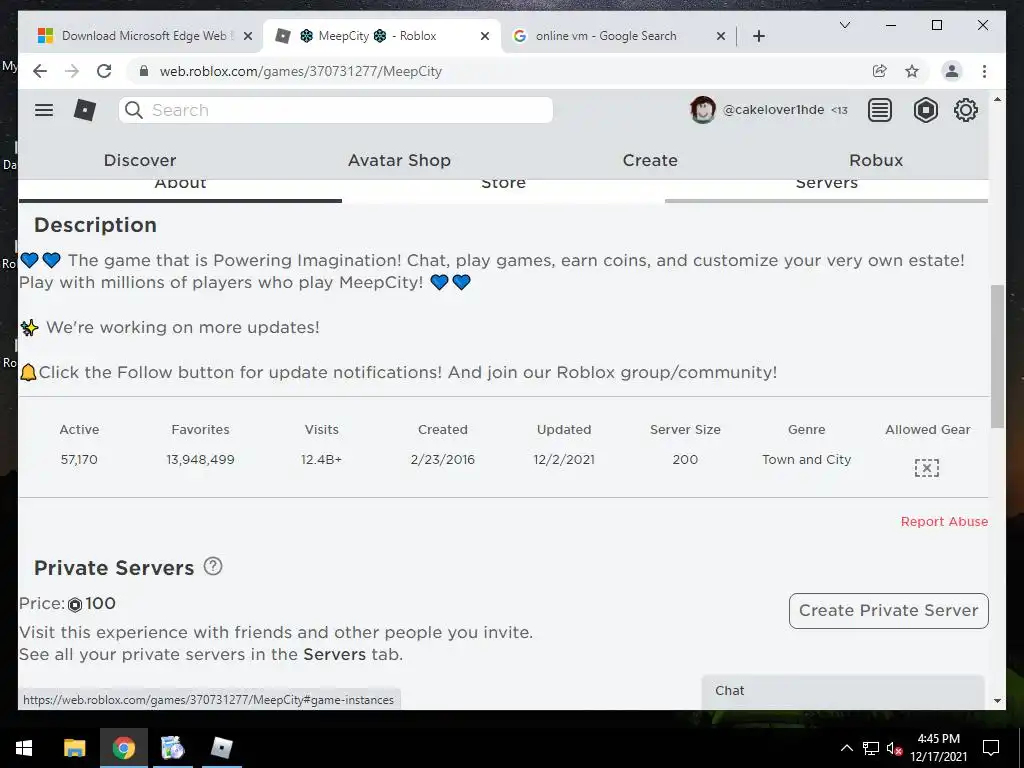Bookmark this page with the star icon

[x=912, y=71]
